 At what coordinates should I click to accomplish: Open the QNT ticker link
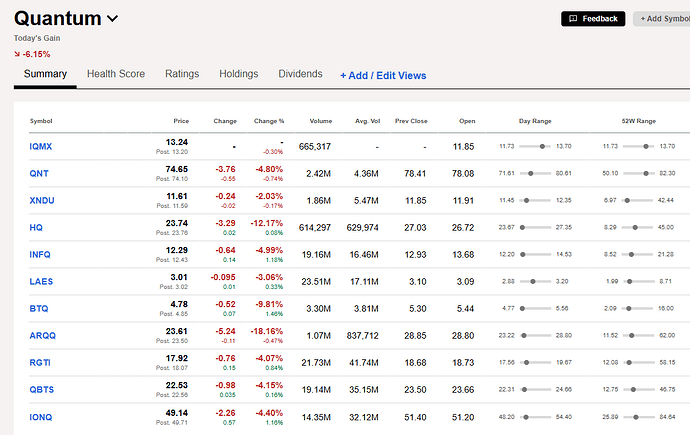pos(39,173)
